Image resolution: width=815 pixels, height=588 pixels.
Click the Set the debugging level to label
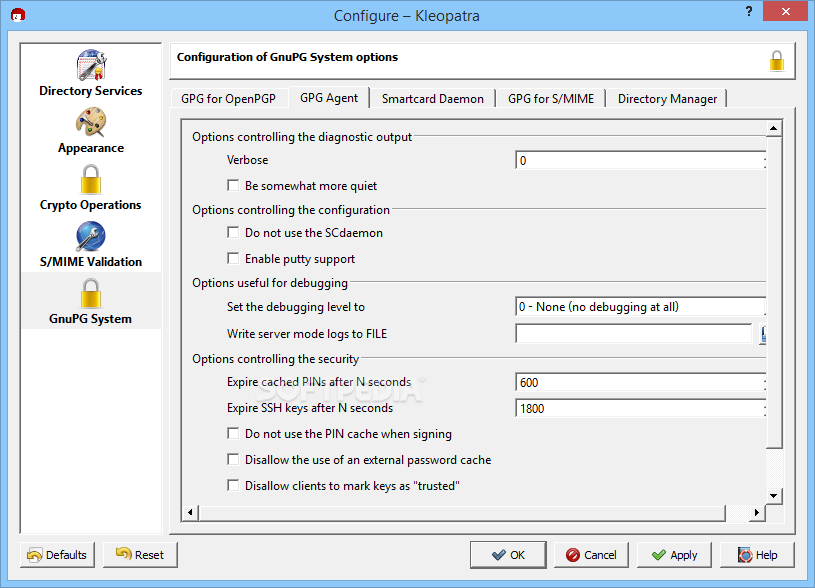point(296,307)
